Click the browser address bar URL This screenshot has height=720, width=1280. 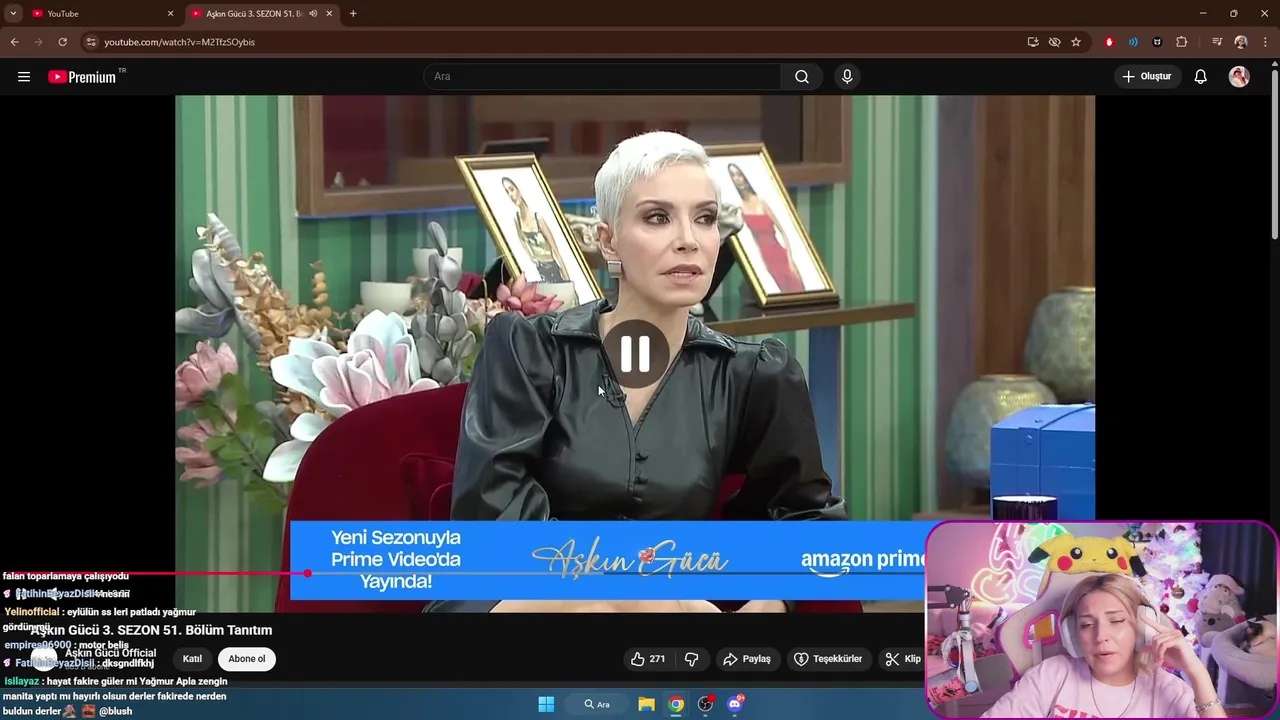[180, 42]
